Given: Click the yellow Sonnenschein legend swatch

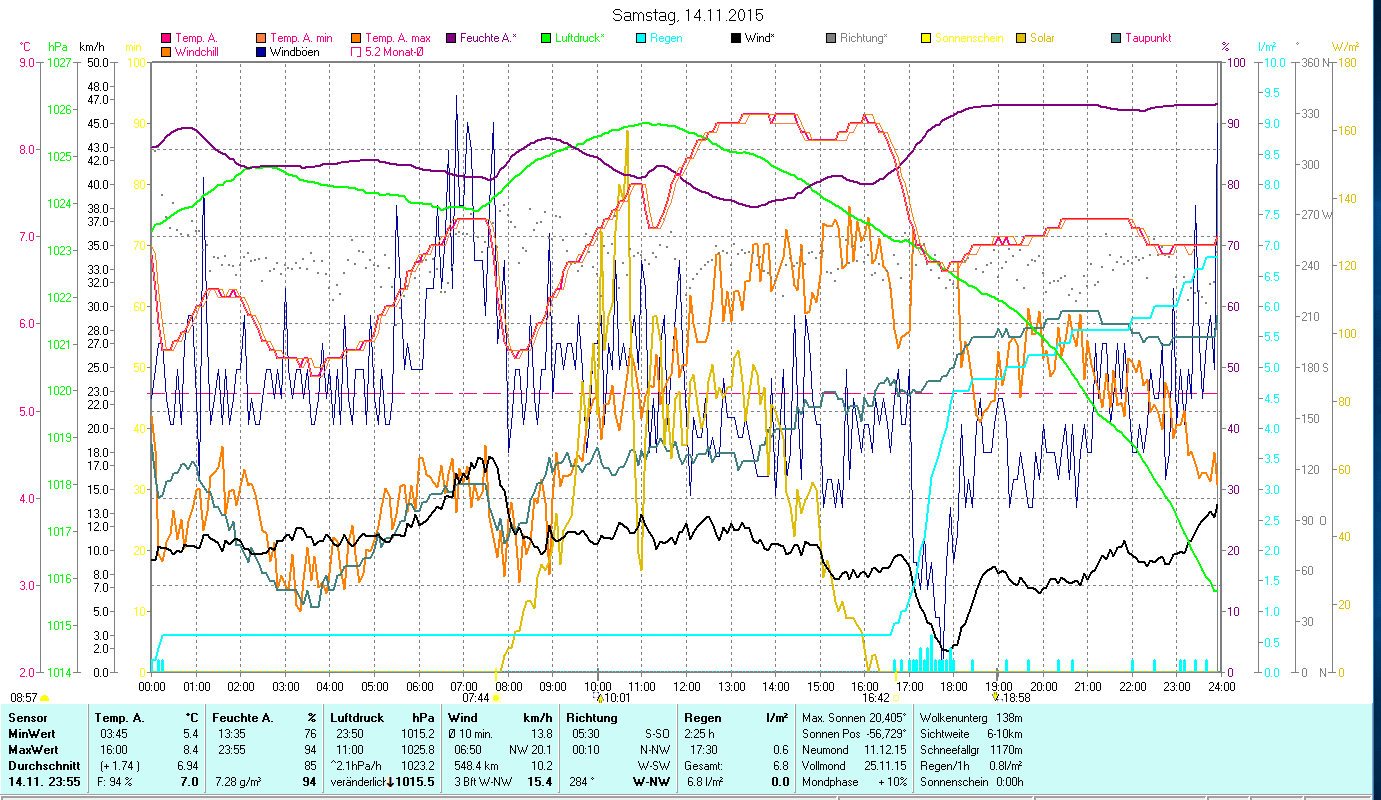Looking at the screenshot, I should pos(926,39).
